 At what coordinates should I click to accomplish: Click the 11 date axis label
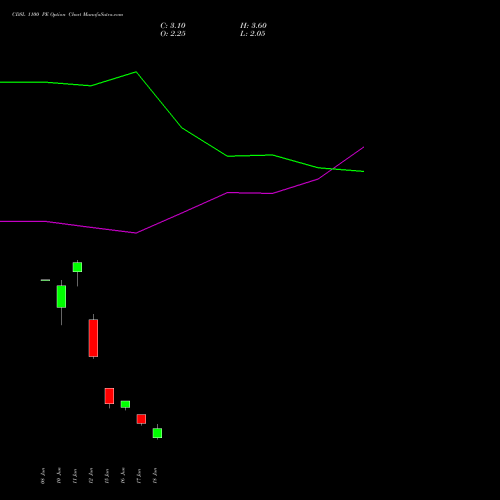point(75,476)
